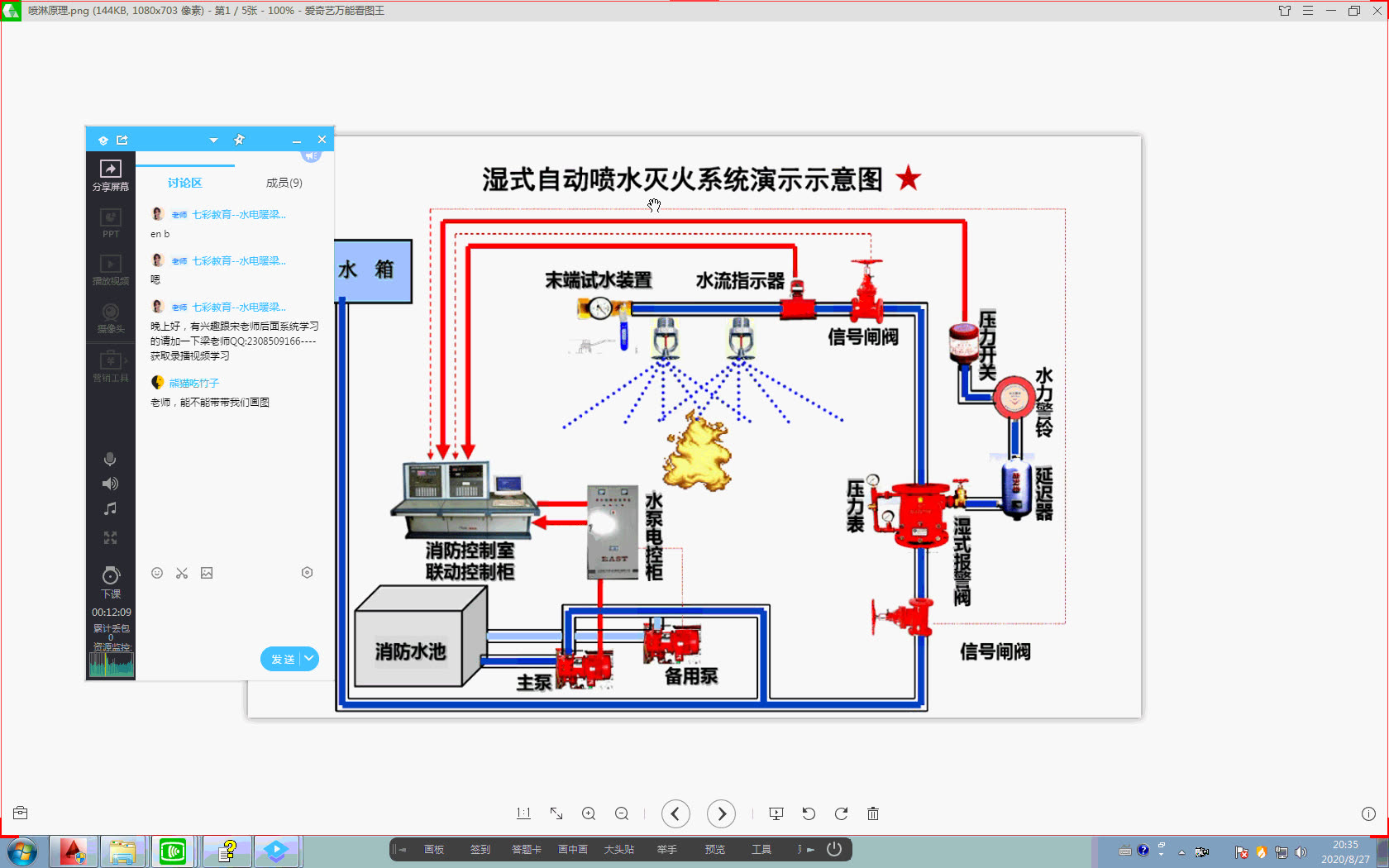
Task: Click the fullscreen expand icon in the sidebar
Action: point(110,538)
